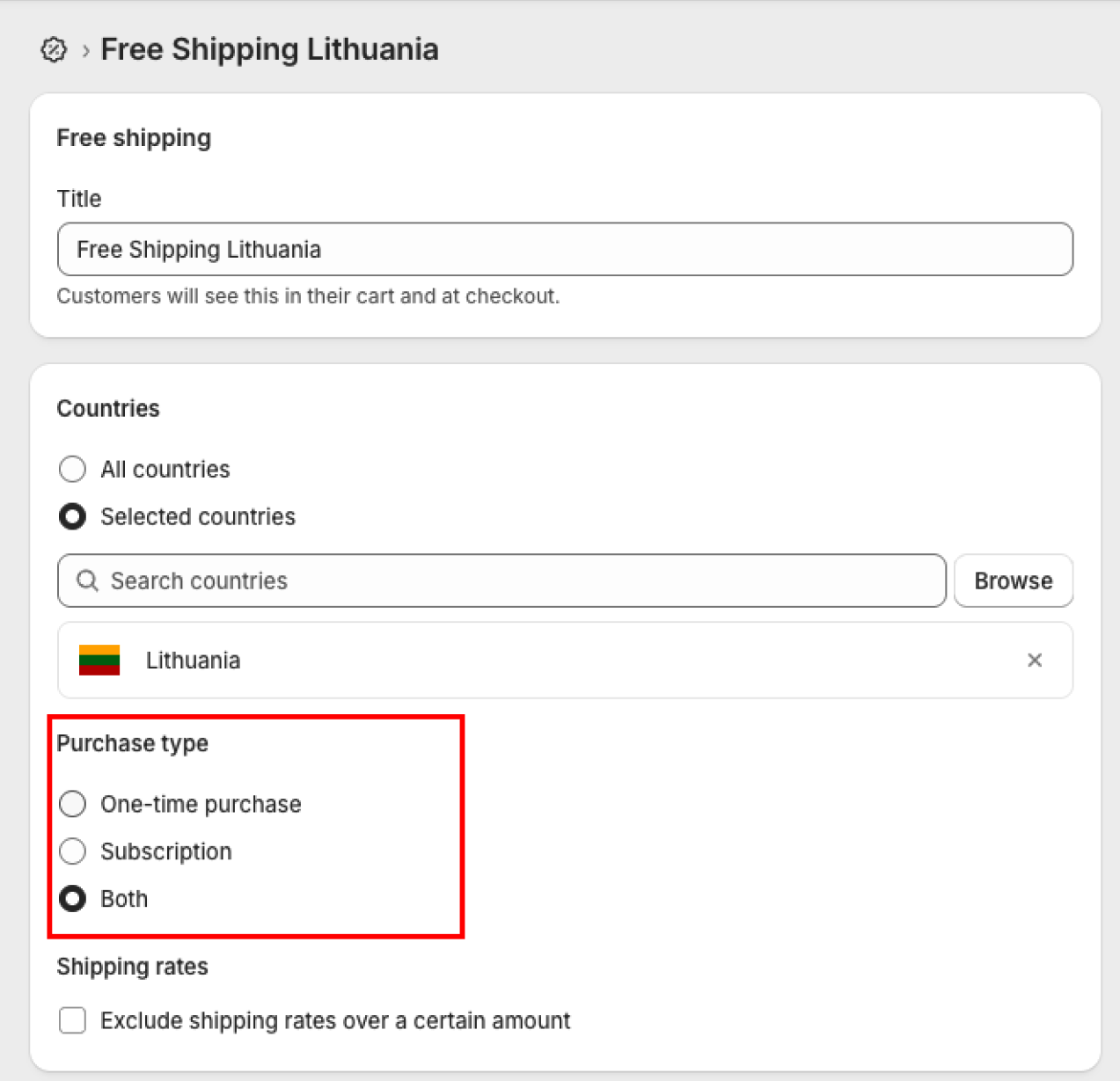Image resolution: width=1120 pixels, height=1081 pixels.
Task: Click the Shipping rates section heading
Action: (x=133, y=967)
